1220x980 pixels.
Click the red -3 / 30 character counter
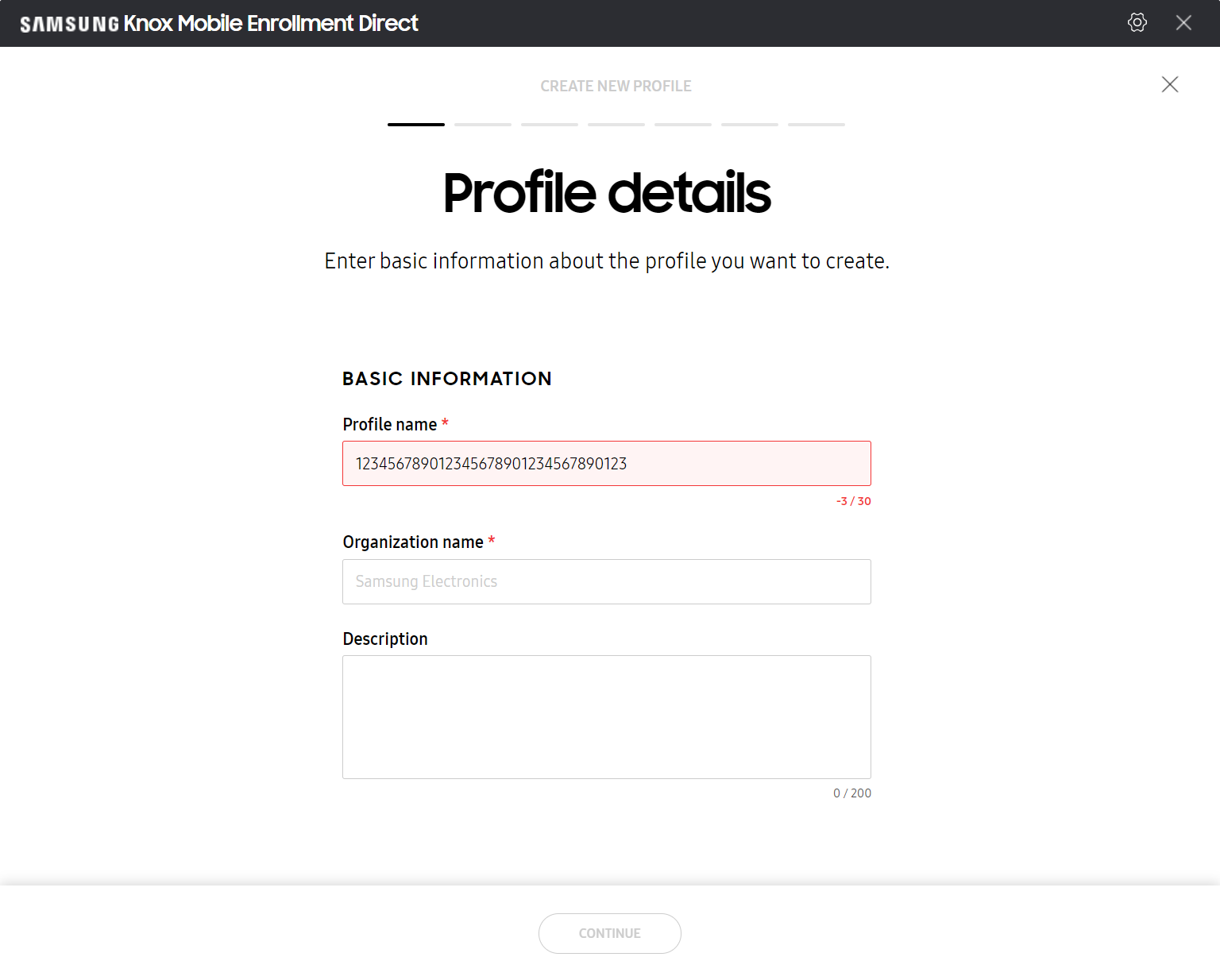854,501
